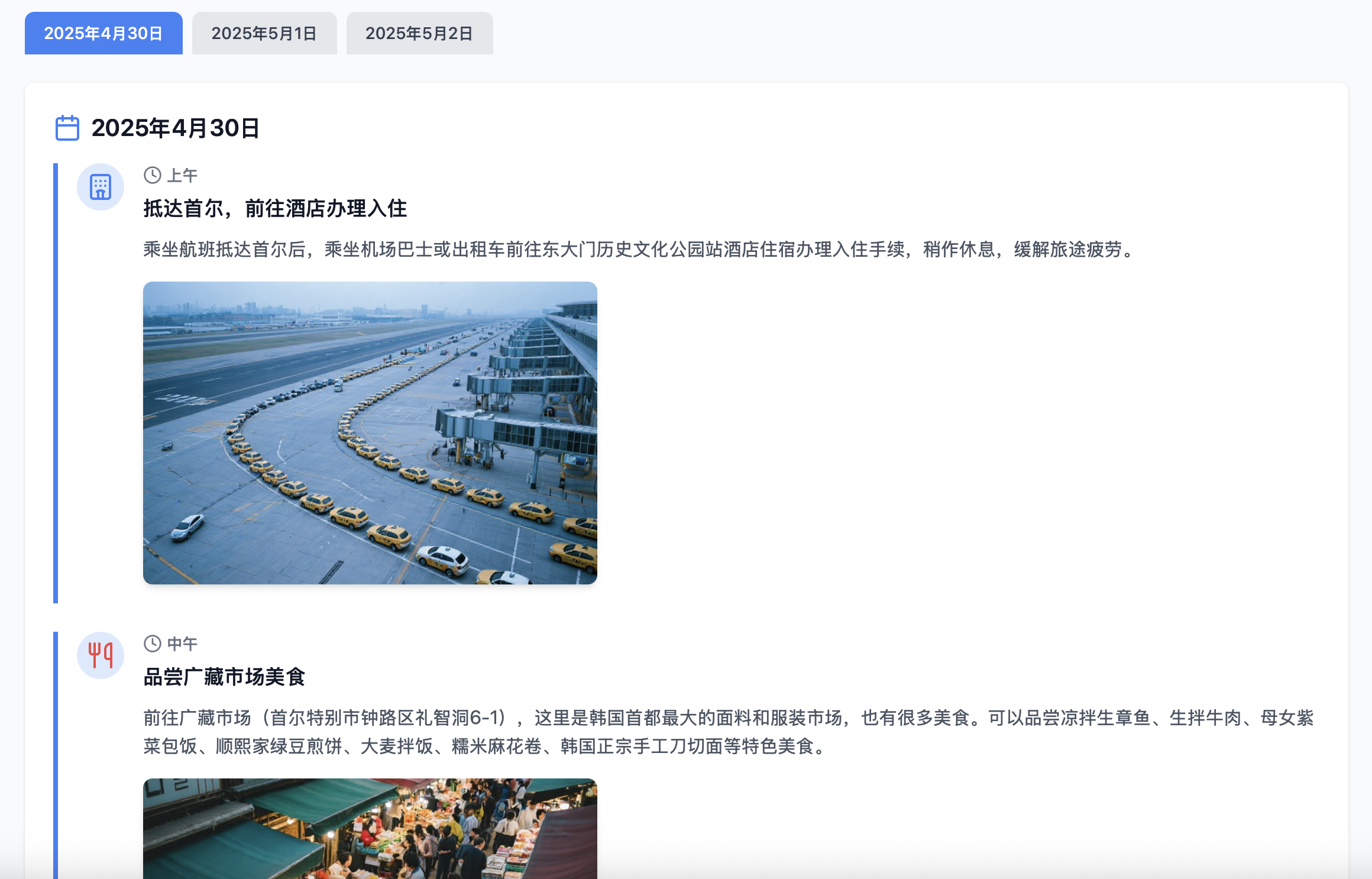Click the 2025年4月30日 page heading text
This screenshot has height=879, width=1372.
click(176, 128)
